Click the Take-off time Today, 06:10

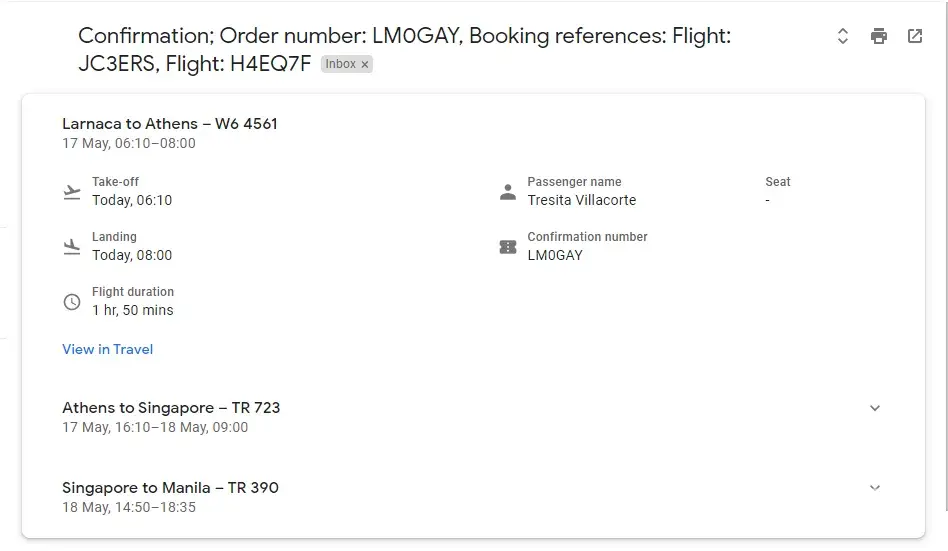[x=132, y=200]
